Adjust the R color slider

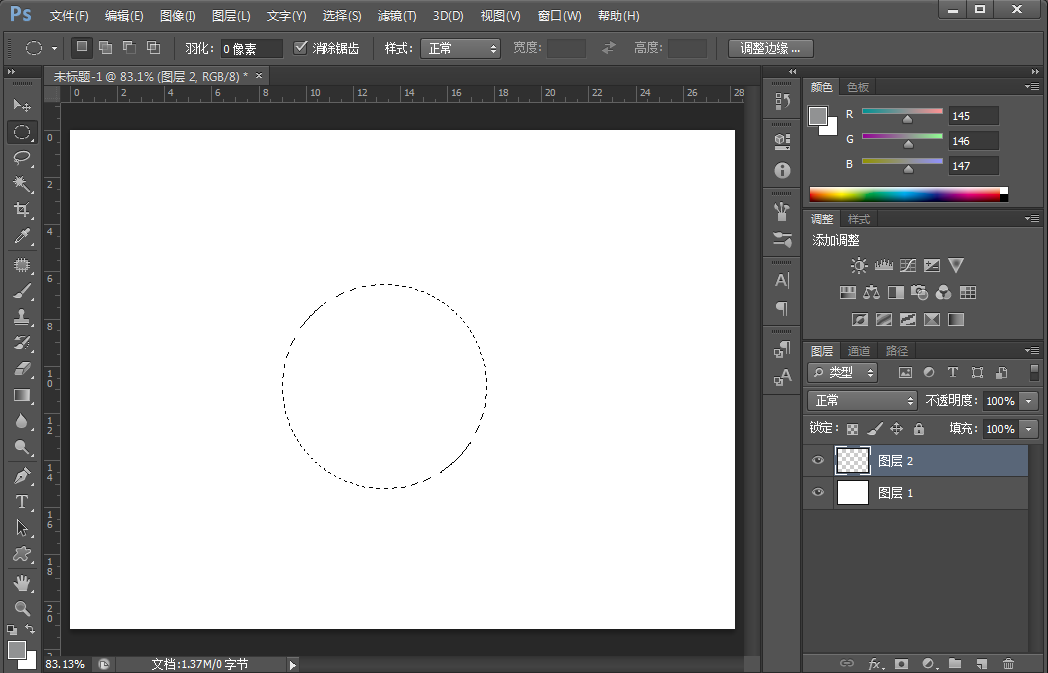907,119
